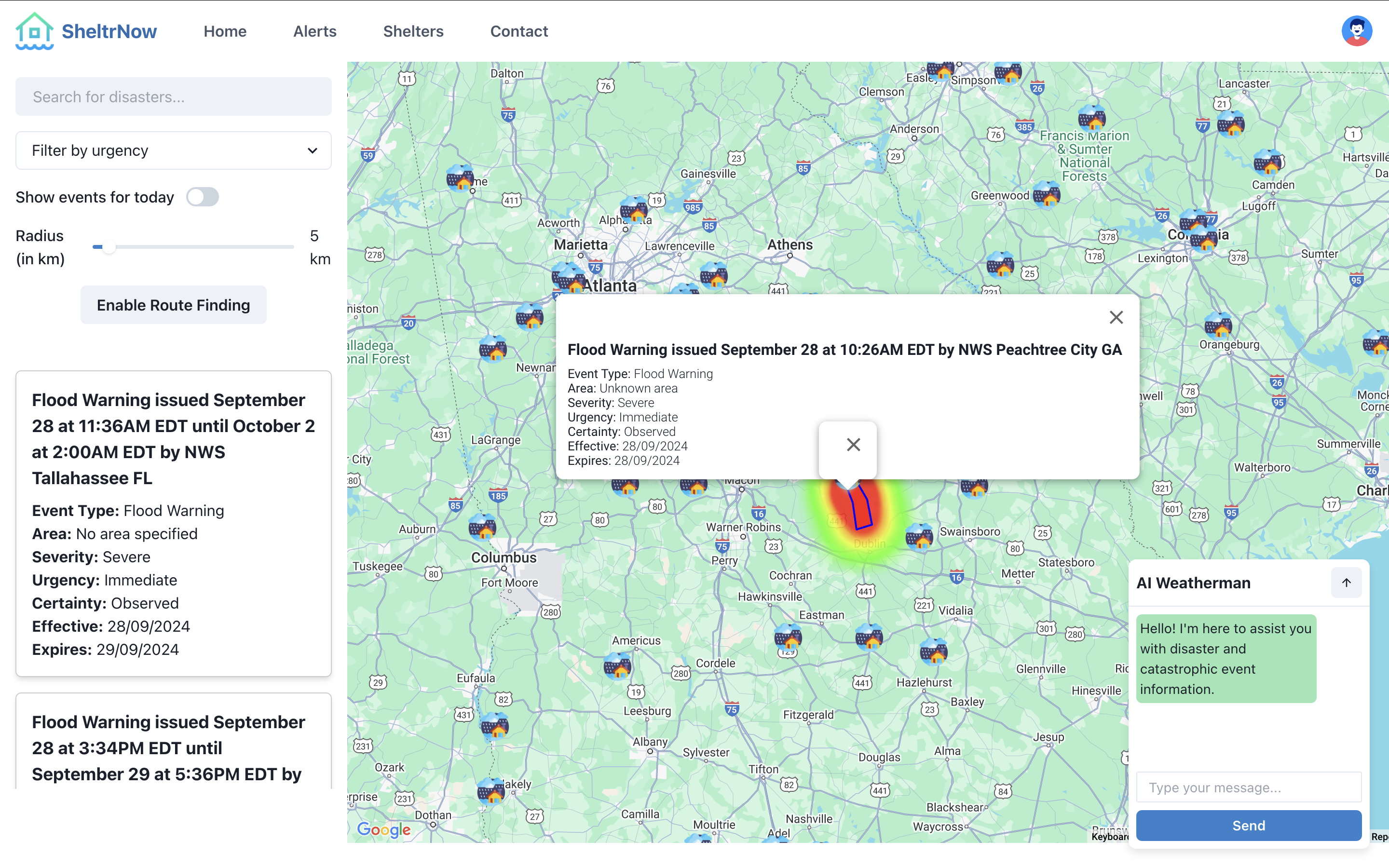Screen dimensions: 1389x868
Task: Close the small map marker popup
Action: coord(853,445)
